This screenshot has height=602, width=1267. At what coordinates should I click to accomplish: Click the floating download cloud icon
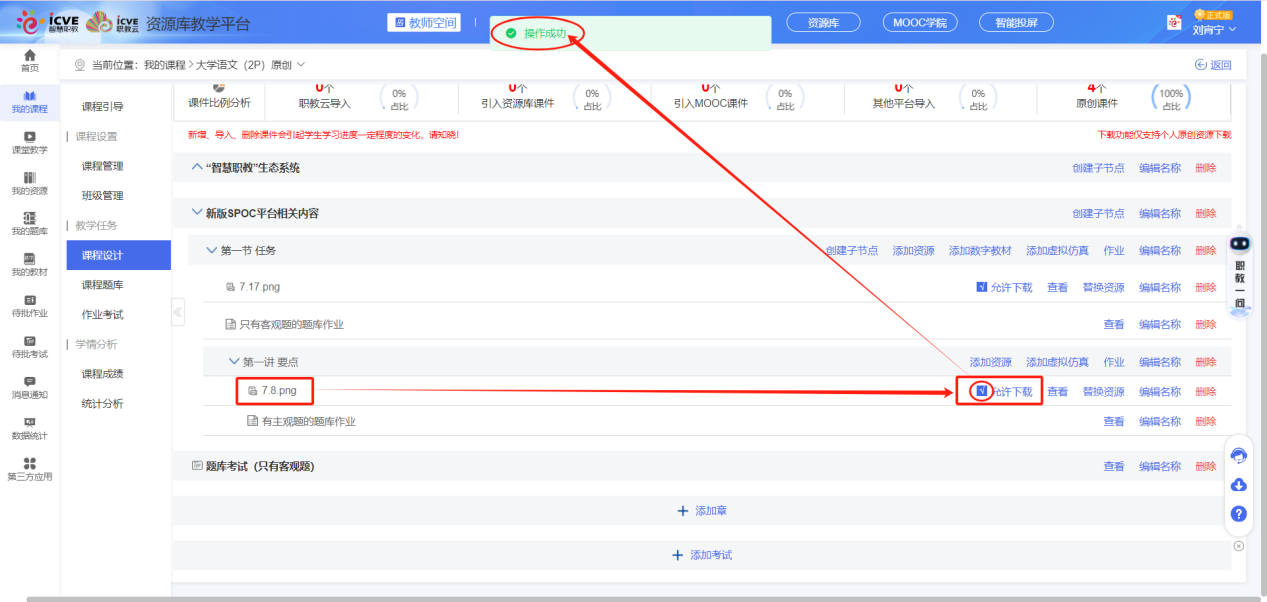tap(1238, 485)
